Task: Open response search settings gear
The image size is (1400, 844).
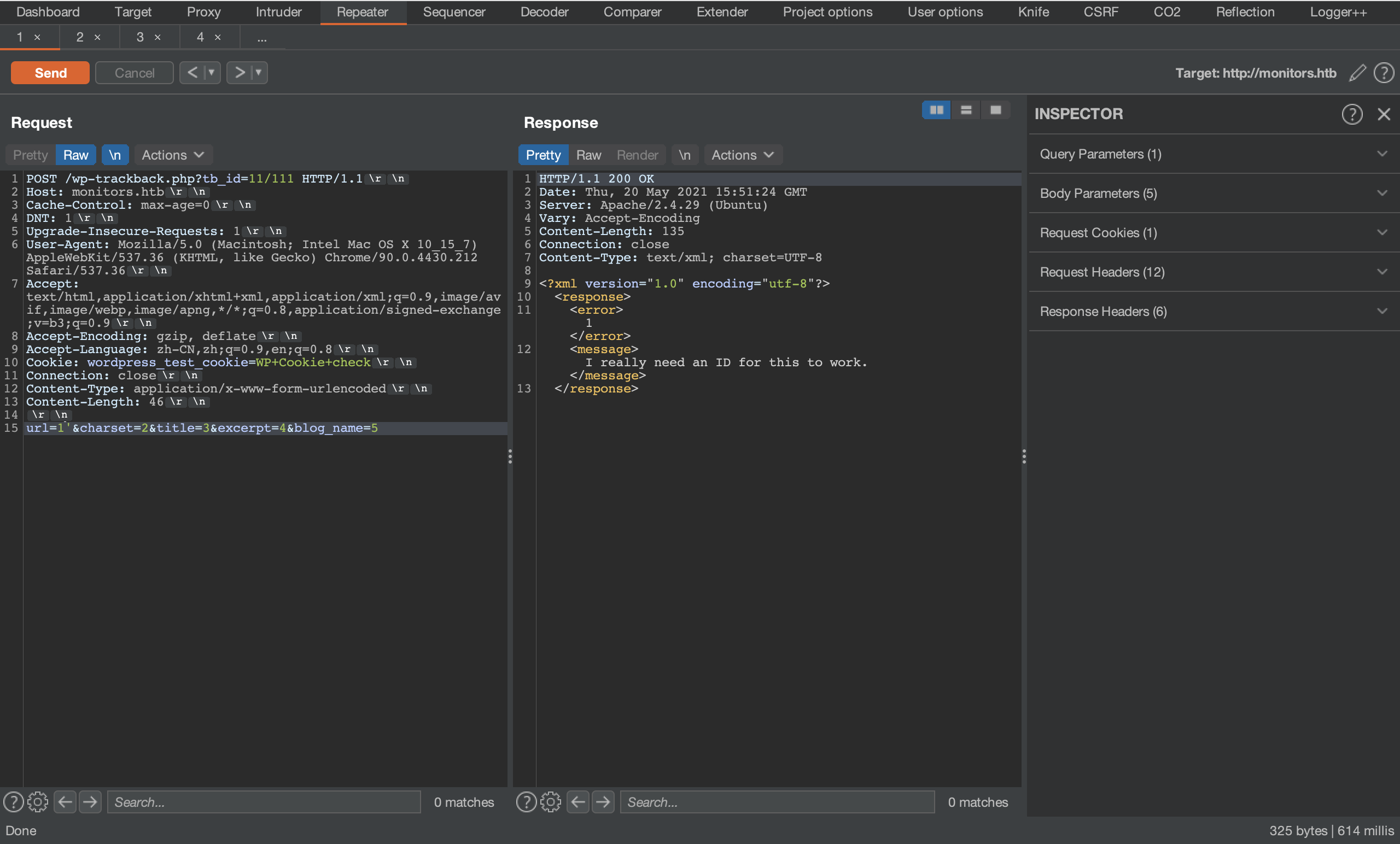Action: click(x=551, y=802)
